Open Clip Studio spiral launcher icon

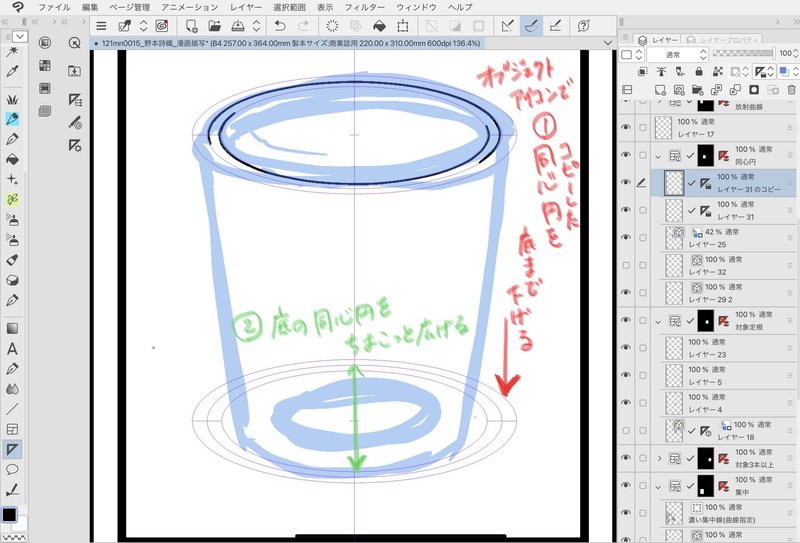coord(162,26)
